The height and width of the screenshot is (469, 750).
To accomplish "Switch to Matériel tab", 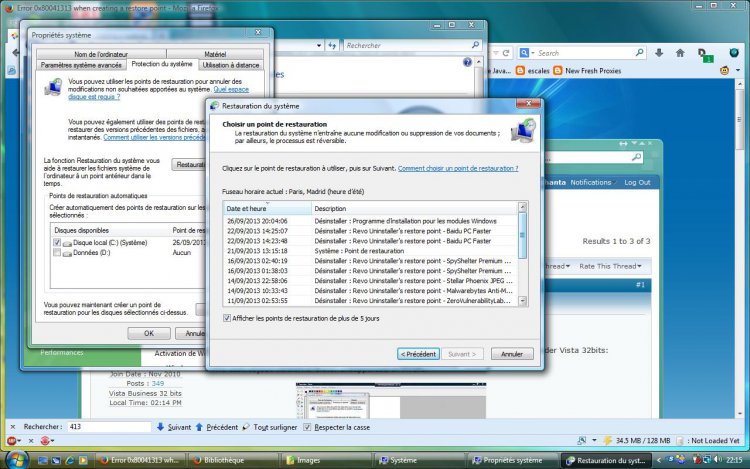I will 215,54.
